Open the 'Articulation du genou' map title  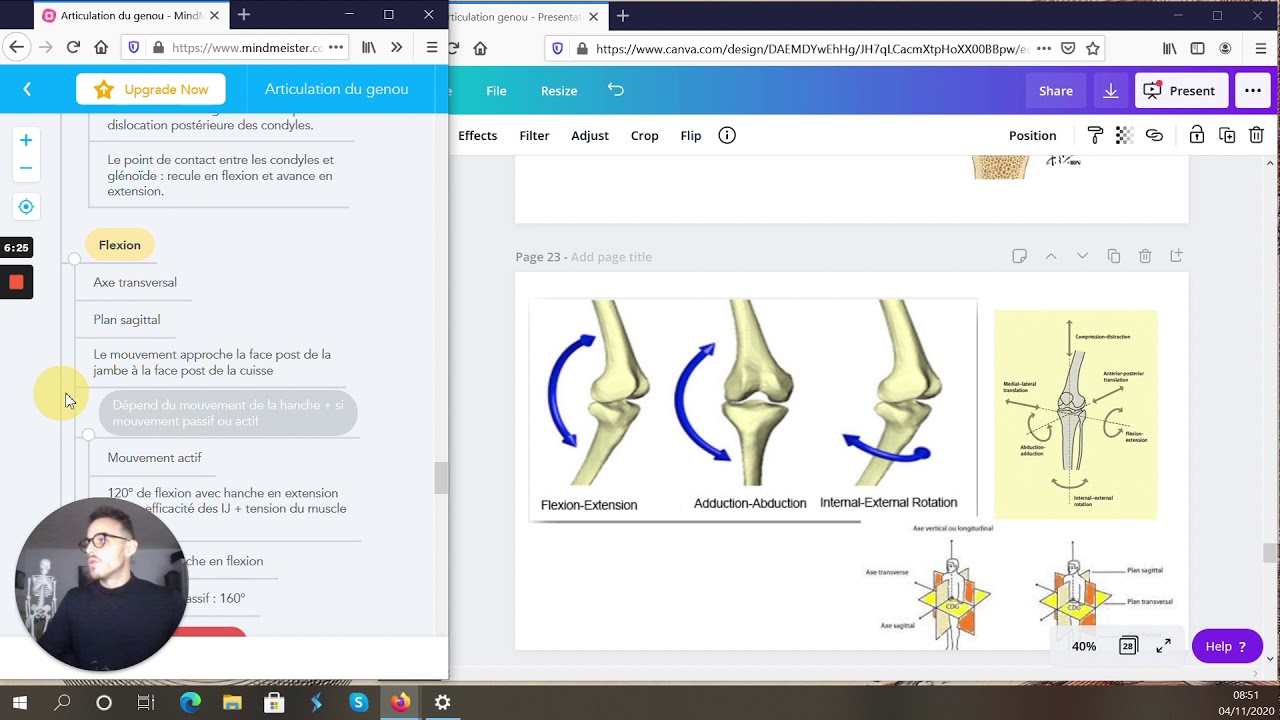pyautogui.click(x=336, y=89)
